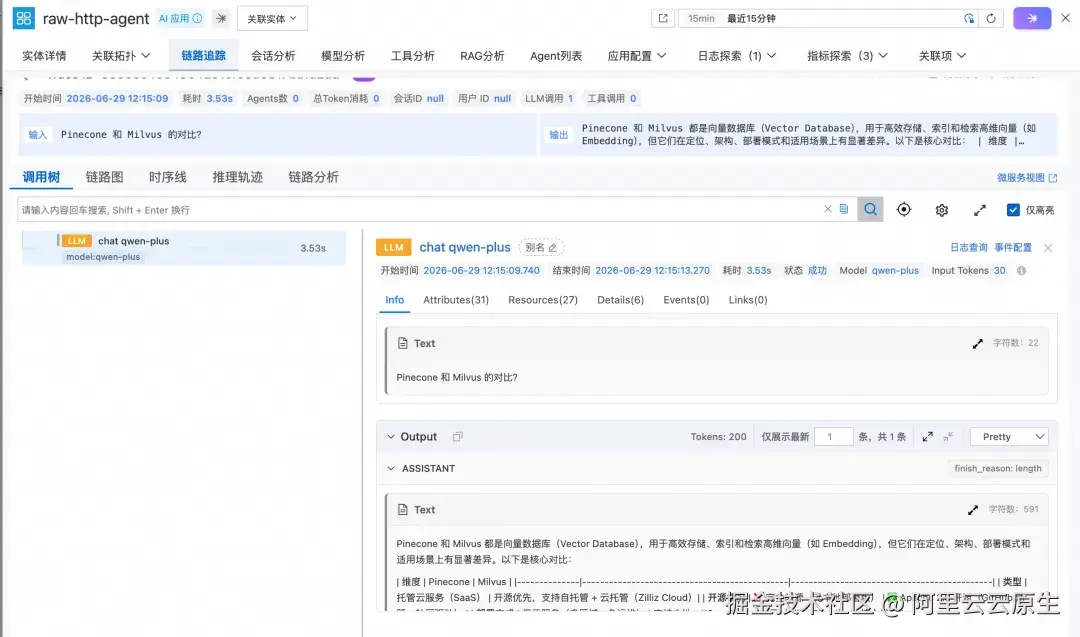1080x637 pixels.
Task: Click the sparkle icon next to AI应用
Action: pyautogui.click(x=221, y=19)
